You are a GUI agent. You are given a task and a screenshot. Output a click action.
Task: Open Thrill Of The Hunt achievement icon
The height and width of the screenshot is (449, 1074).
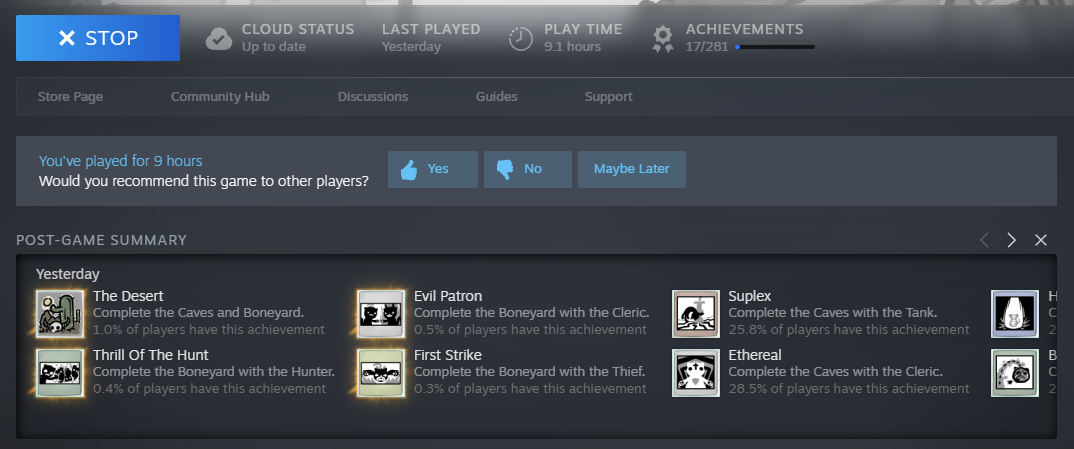[x=60, y=373]
